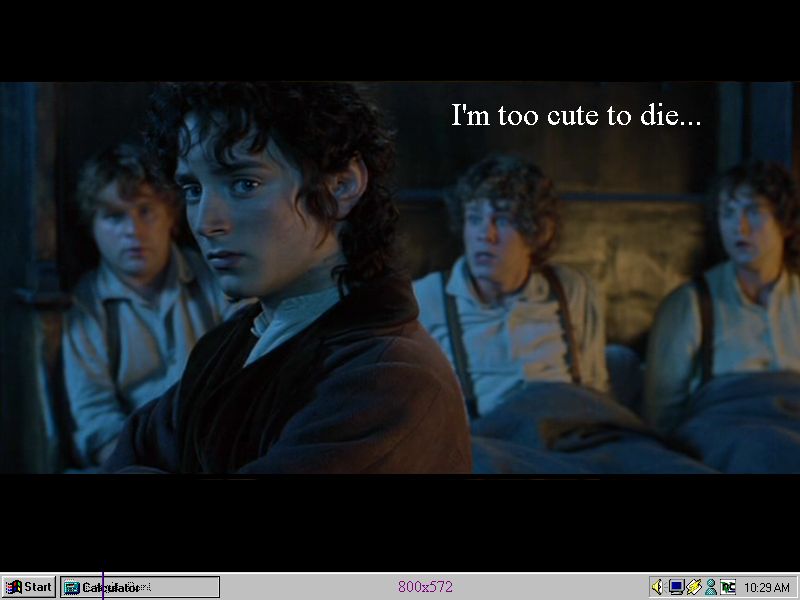Open the lightning bolt plug tray icon

(693, 587)
